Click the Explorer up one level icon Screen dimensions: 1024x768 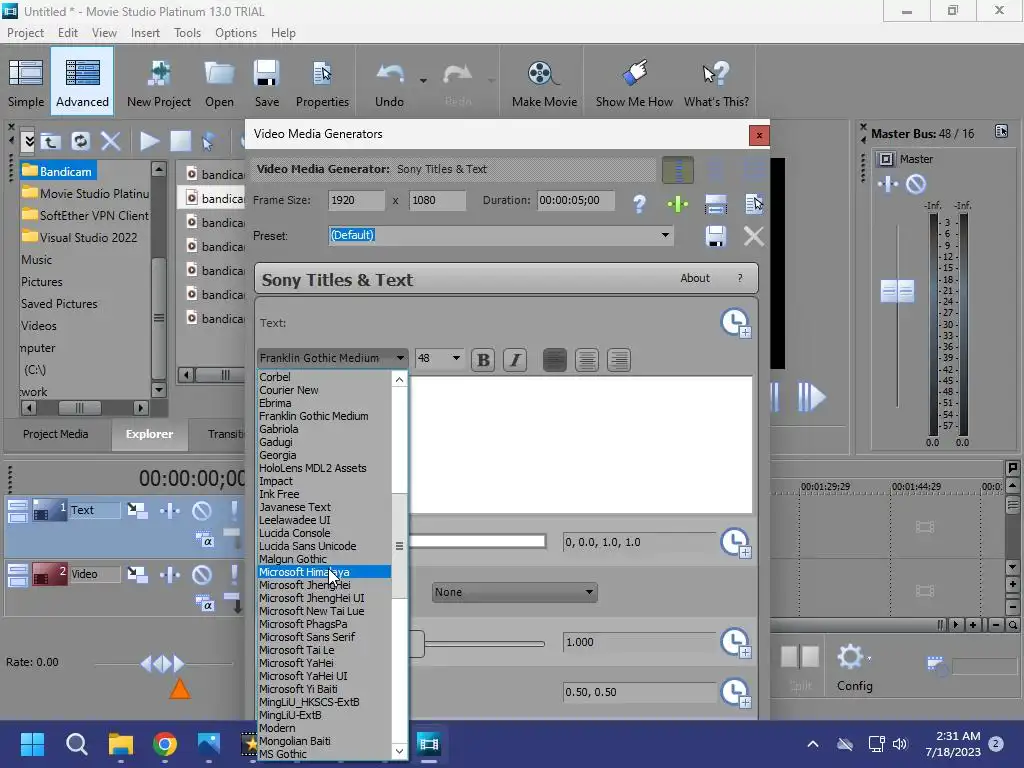[x=51, y=141]
